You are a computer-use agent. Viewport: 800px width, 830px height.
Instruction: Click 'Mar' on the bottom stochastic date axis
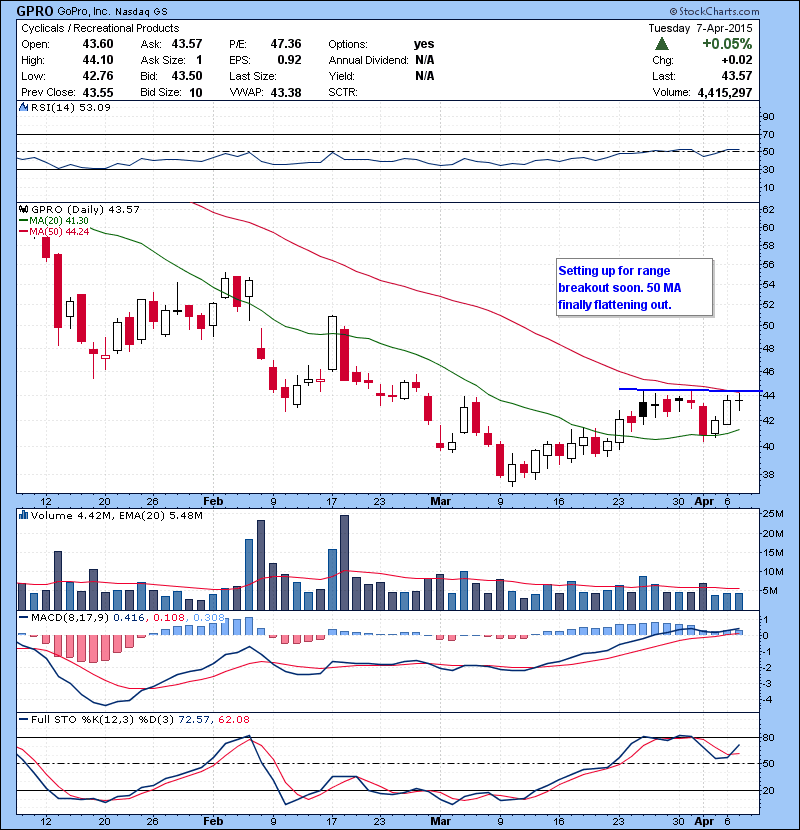441,822
